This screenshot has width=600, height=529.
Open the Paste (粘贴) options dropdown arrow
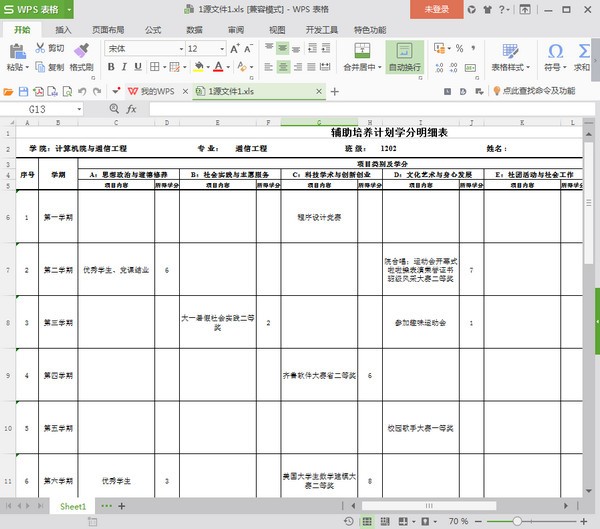pos(27,67)
